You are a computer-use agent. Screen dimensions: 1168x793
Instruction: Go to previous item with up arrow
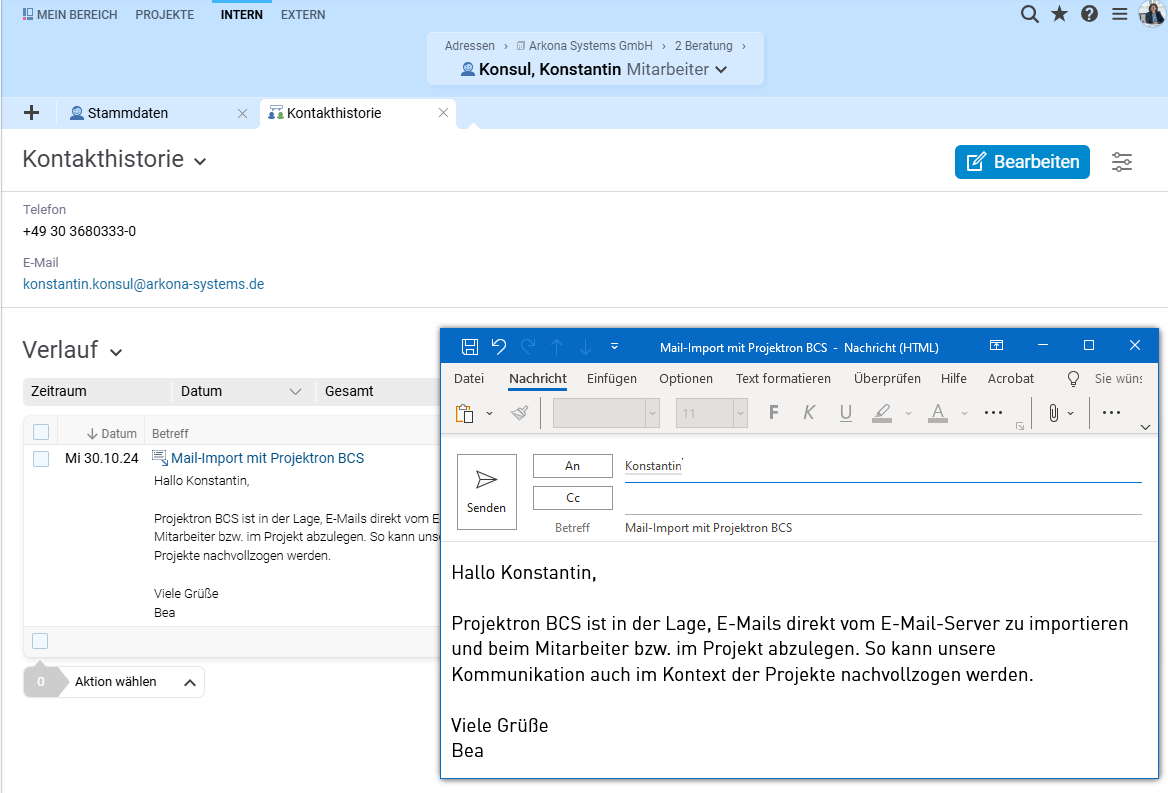coord(556,346)
